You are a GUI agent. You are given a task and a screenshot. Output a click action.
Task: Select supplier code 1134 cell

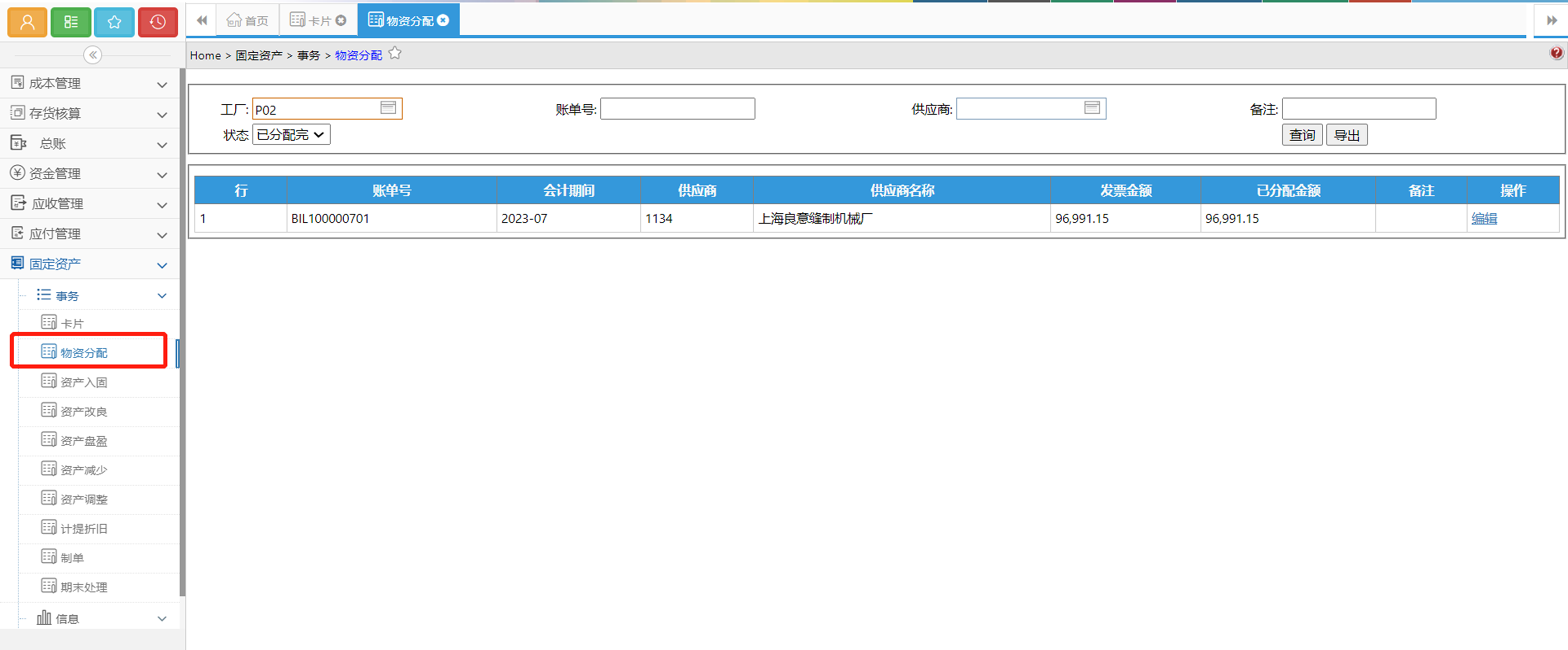[x=697, y=218]
